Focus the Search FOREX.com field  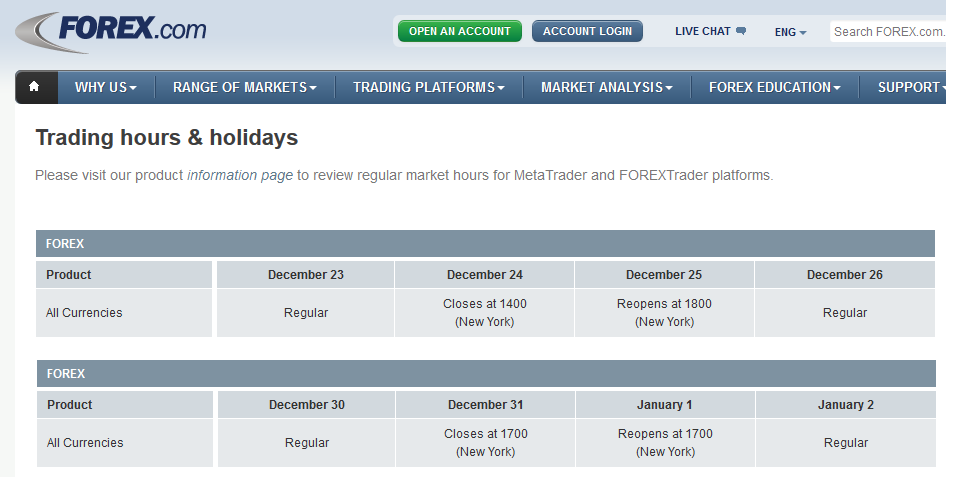coord(887,31)
